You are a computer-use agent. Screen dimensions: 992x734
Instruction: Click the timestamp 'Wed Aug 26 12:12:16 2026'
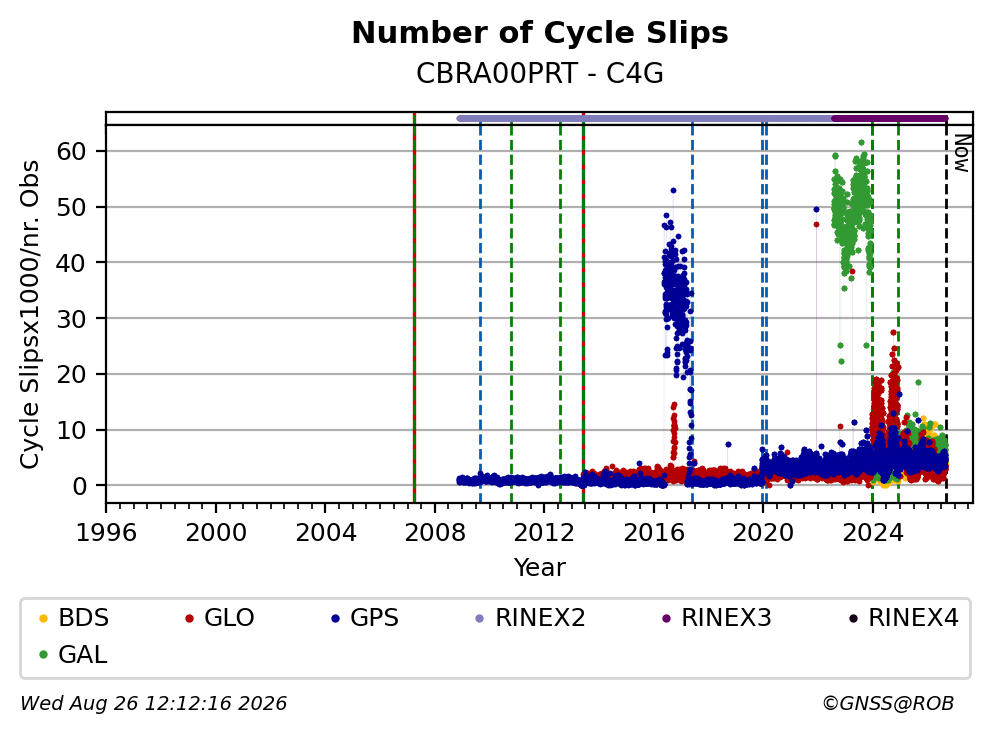(154, 704)
